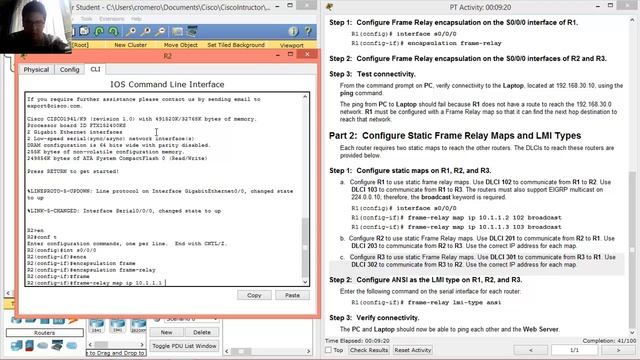Select the connections lightning bolt icon
The height and width of the screenshot is (360, 640).
(73, 320)
